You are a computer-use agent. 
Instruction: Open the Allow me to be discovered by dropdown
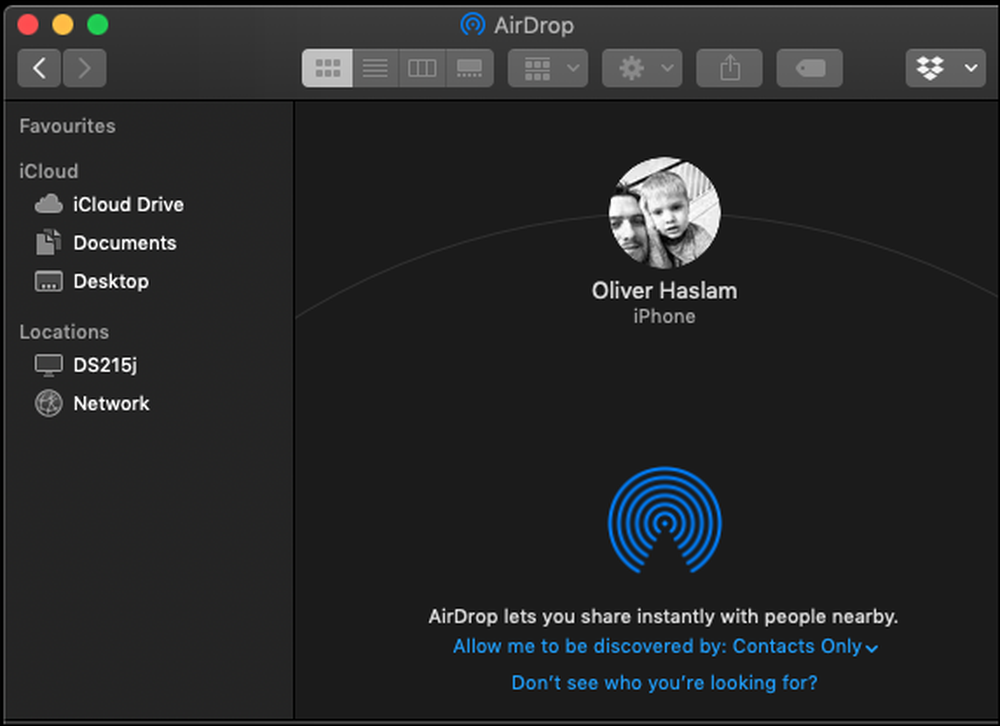pos(665,646)
